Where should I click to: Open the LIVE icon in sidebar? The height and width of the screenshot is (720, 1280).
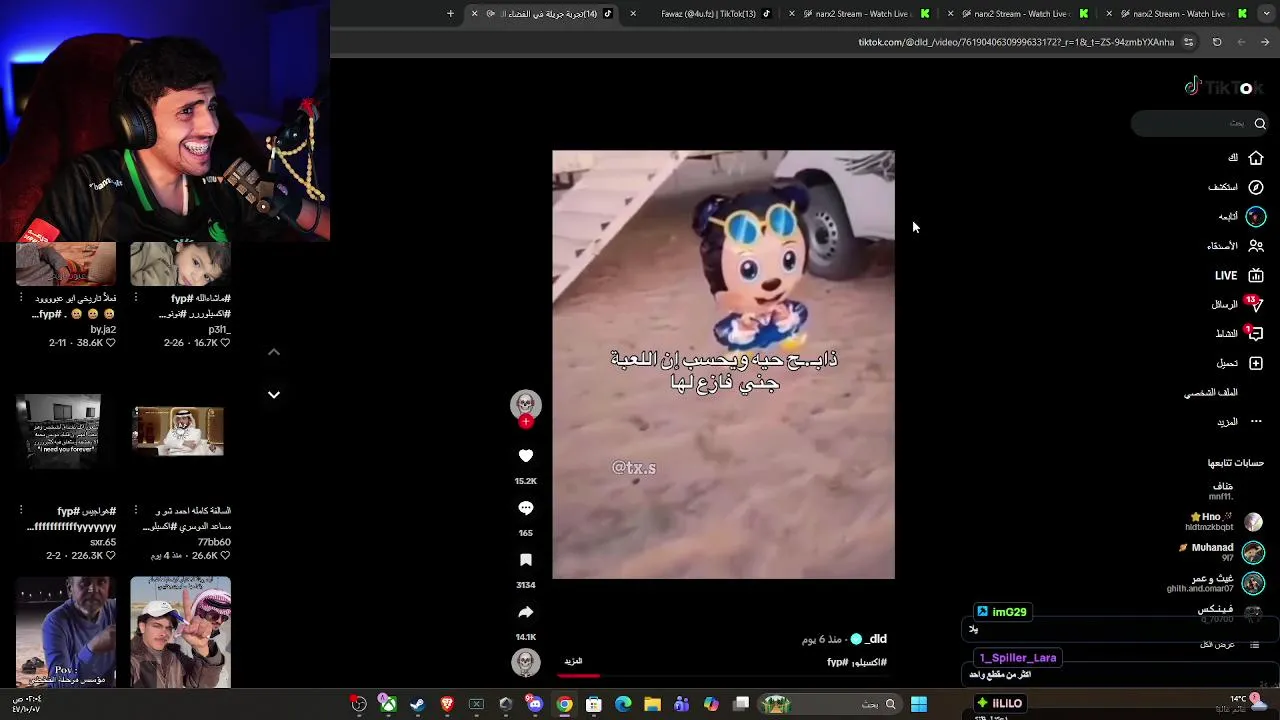1256,275
